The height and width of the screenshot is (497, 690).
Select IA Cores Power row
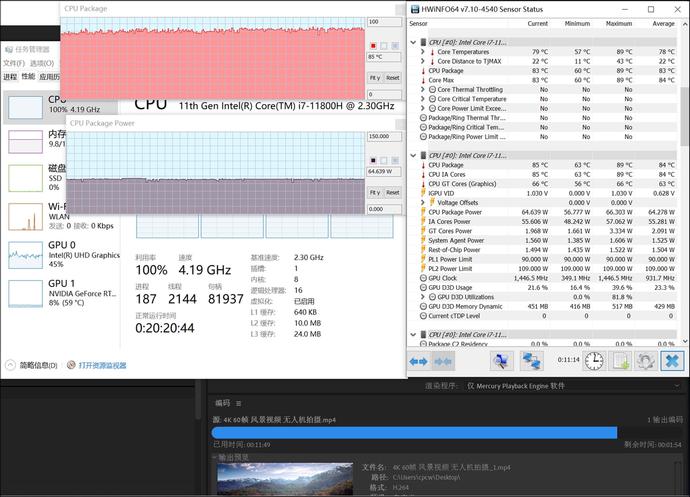point(547,221)
